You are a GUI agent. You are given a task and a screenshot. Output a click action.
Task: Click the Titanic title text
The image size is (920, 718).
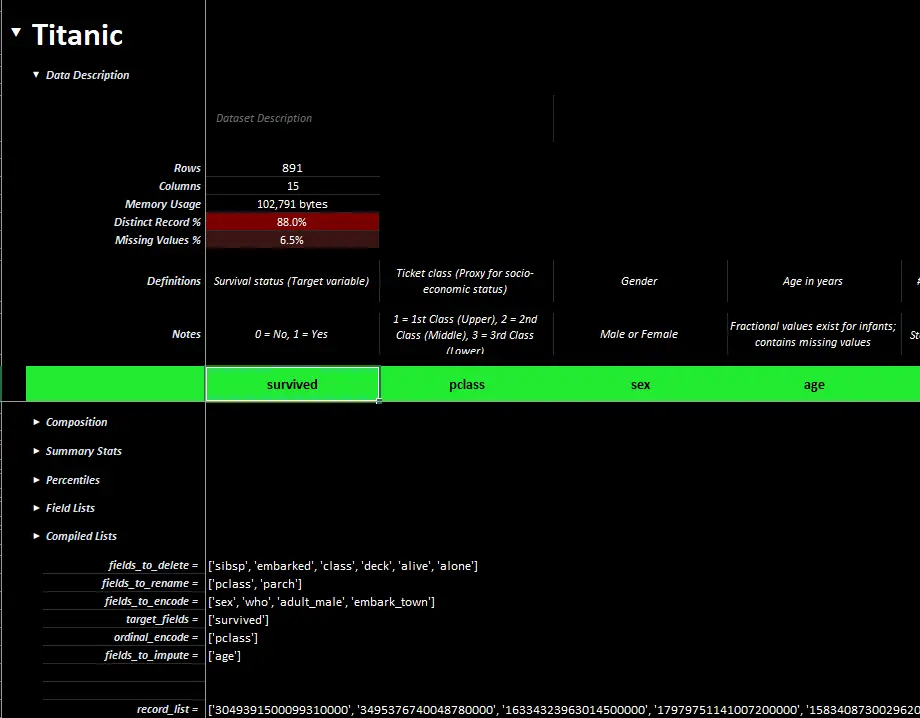point(77,35)
